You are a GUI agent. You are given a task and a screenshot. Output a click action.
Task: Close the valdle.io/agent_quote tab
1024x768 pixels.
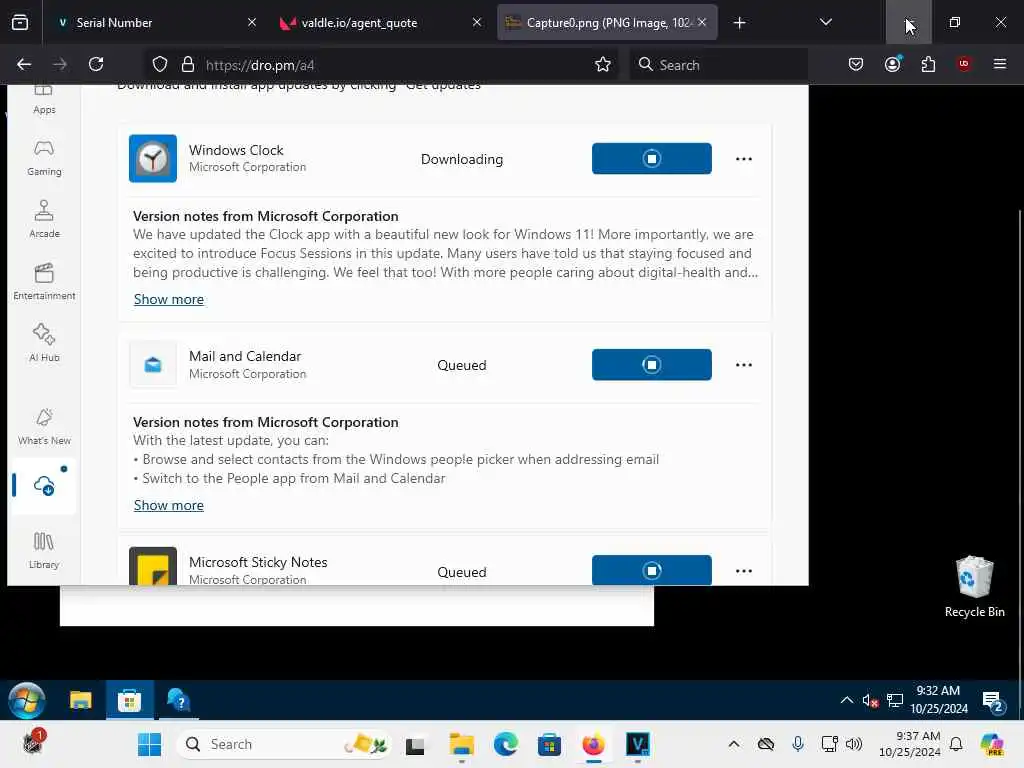(477, 22)
